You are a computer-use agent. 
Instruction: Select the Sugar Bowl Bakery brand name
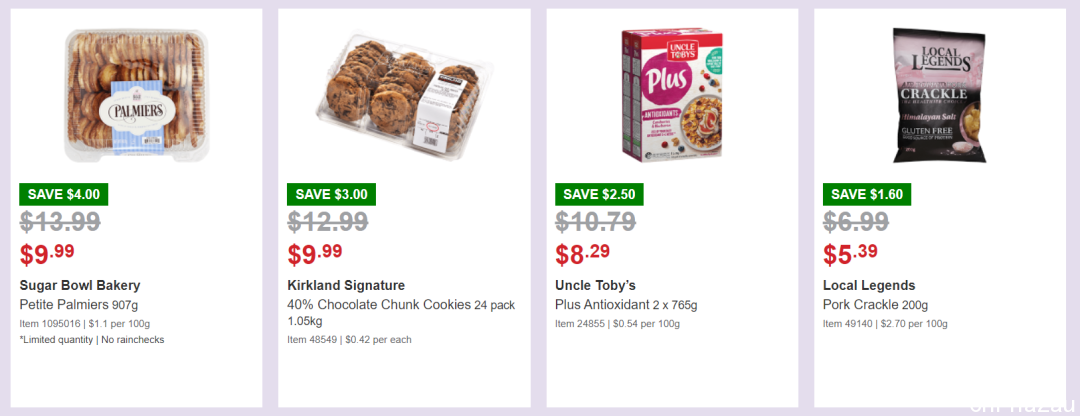[x=80, y=285]
